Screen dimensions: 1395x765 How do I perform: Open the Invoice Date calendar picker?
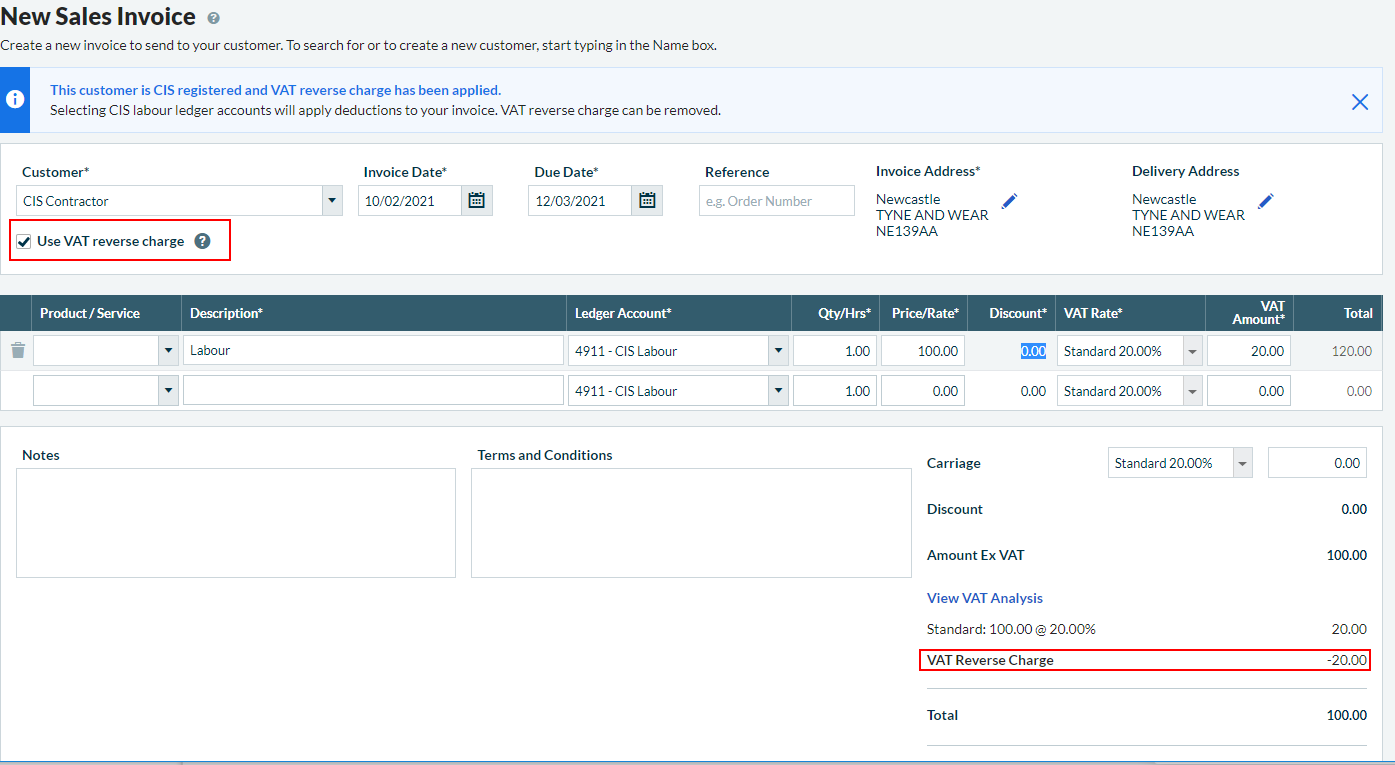[x=476, y=201]
